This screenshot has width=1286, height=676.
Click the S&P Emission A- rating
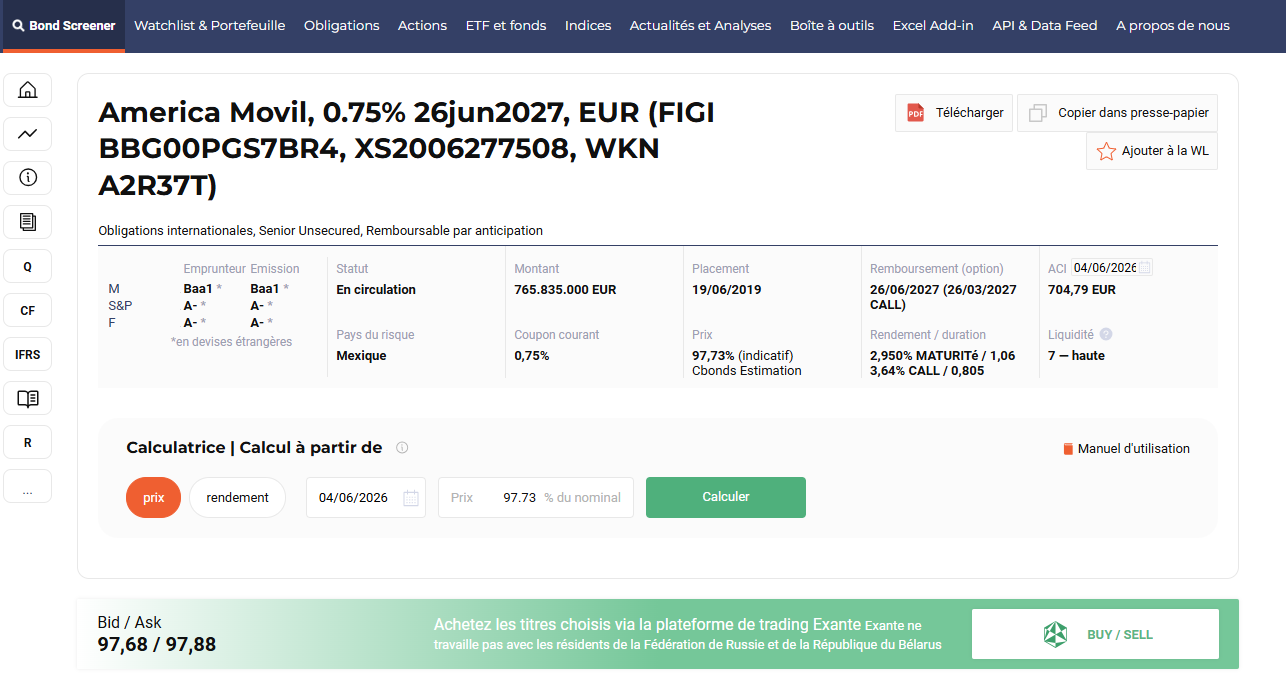[257, 306]
